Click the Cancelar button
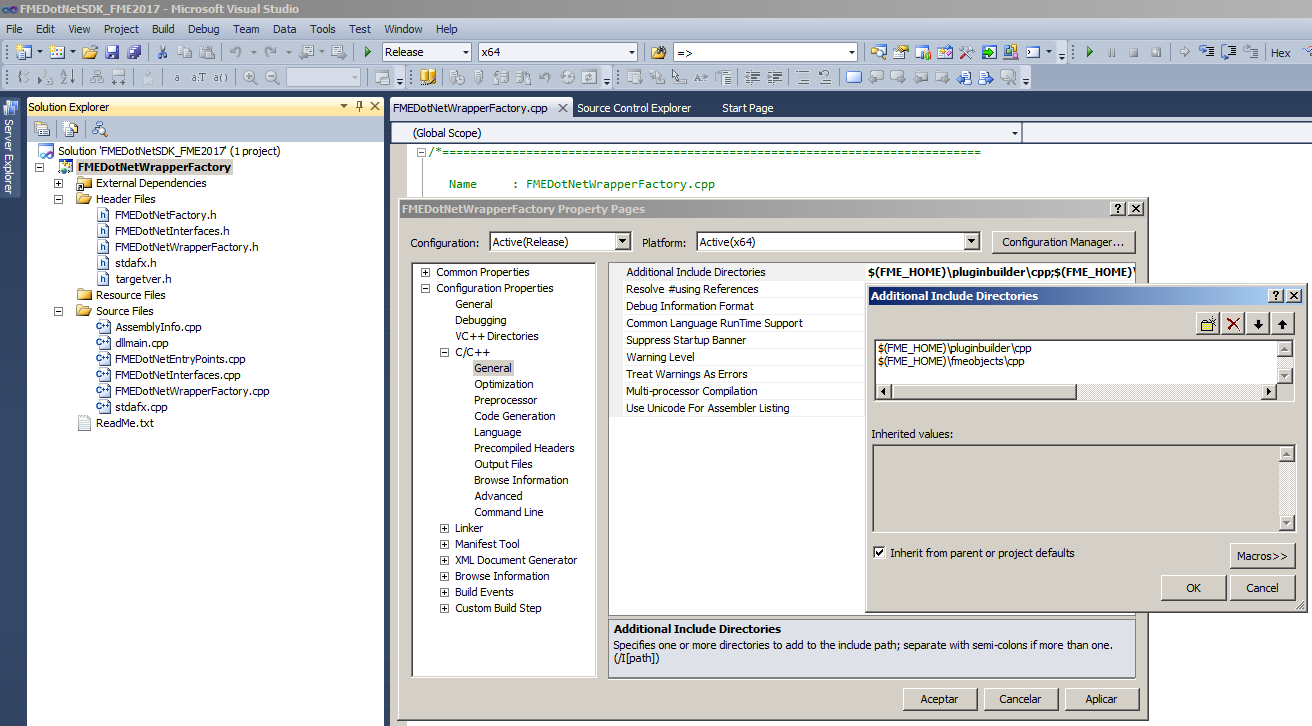1312x726 pixels. 1021,699
